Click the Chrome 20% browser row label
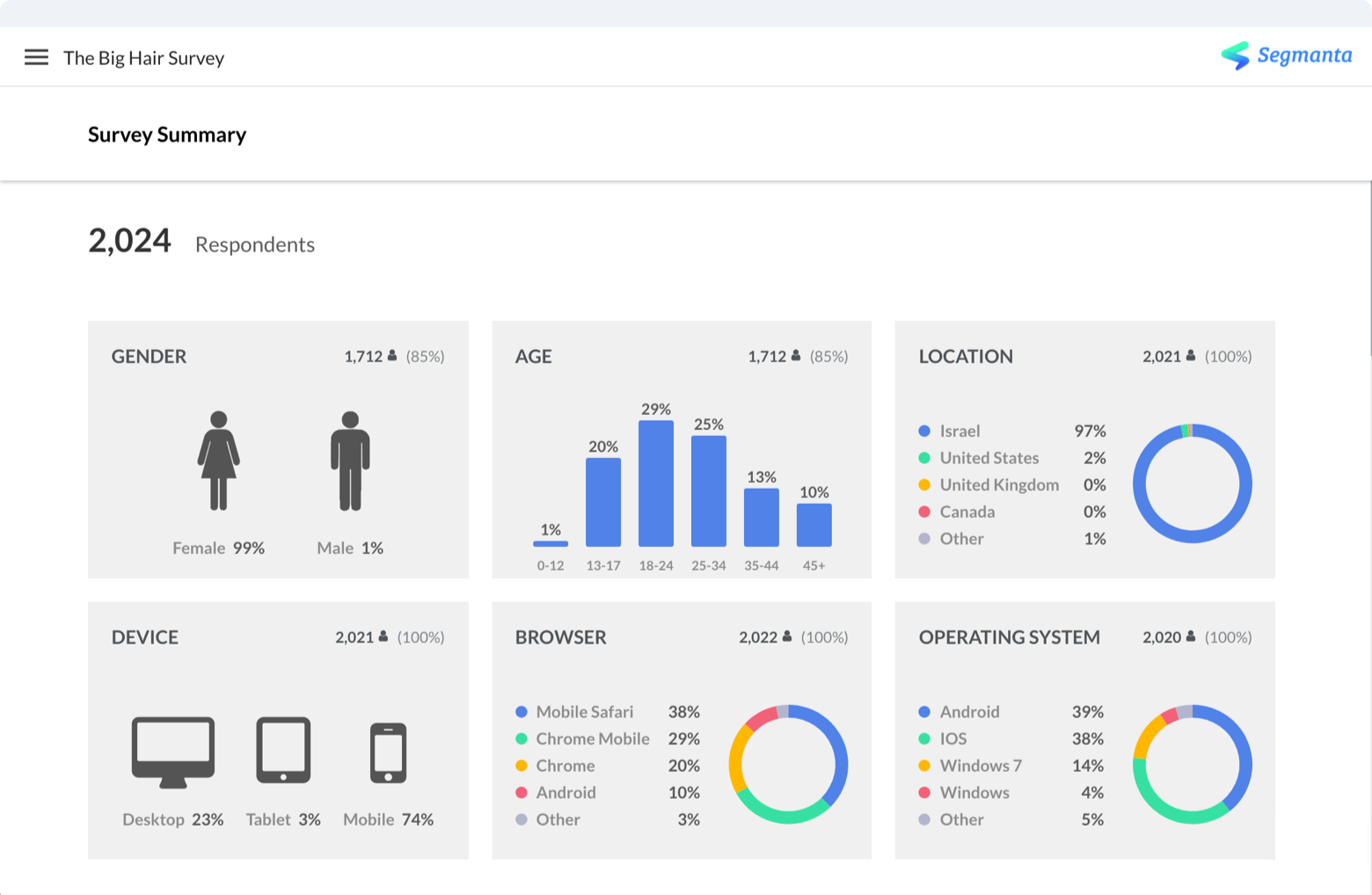 tap(566, 766)
